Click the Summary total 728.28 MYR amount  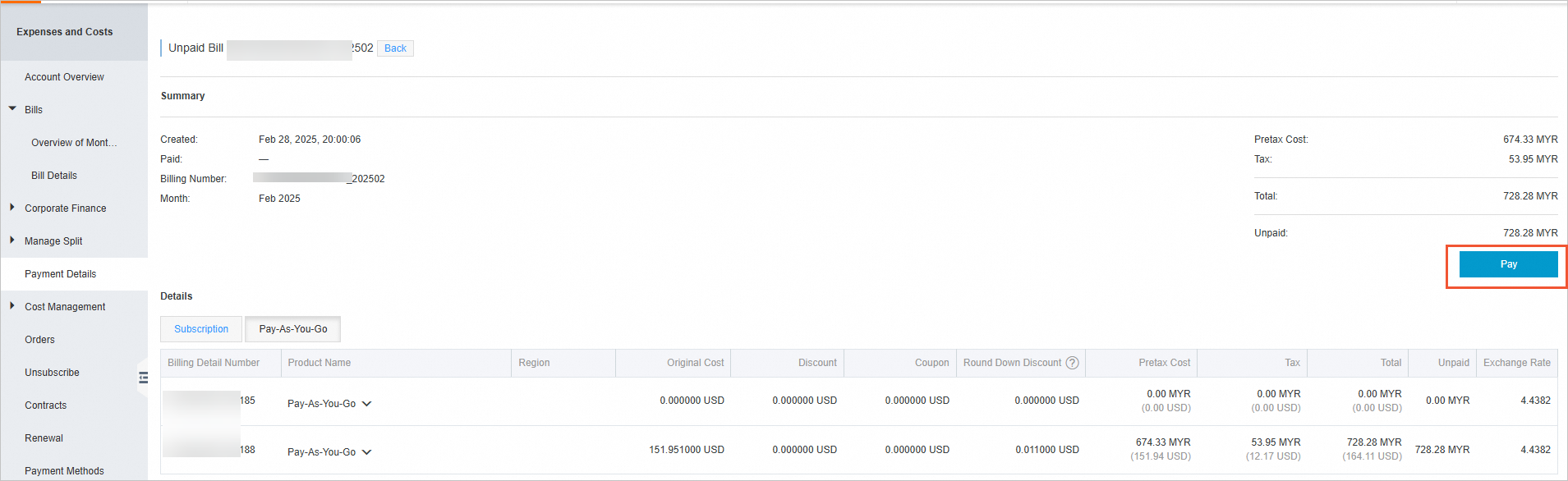coord(1530,196)
